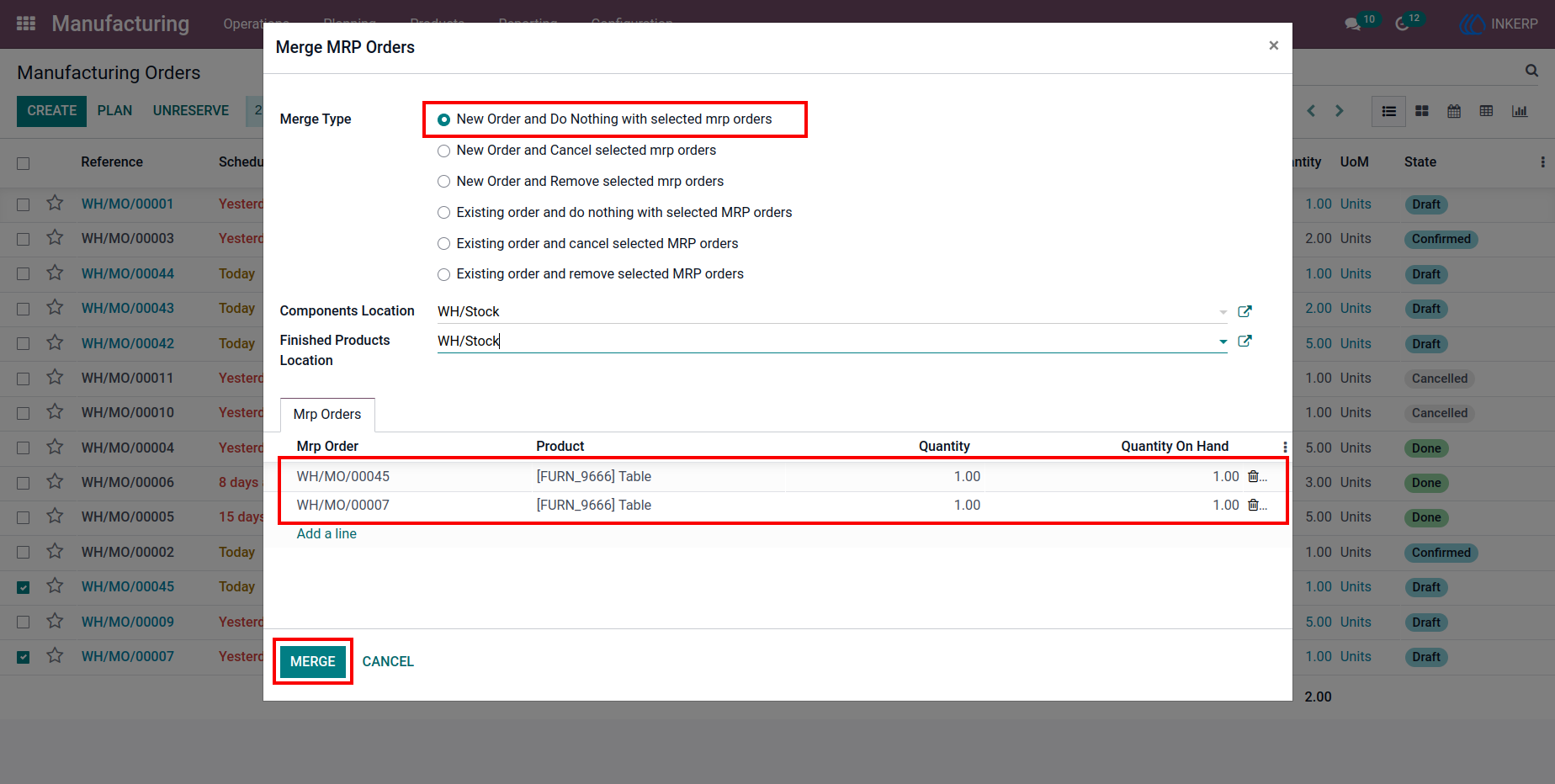Close the Merge MRP Orders dialog
This screenshot has width=1555, height=784.
(1274, 45)
